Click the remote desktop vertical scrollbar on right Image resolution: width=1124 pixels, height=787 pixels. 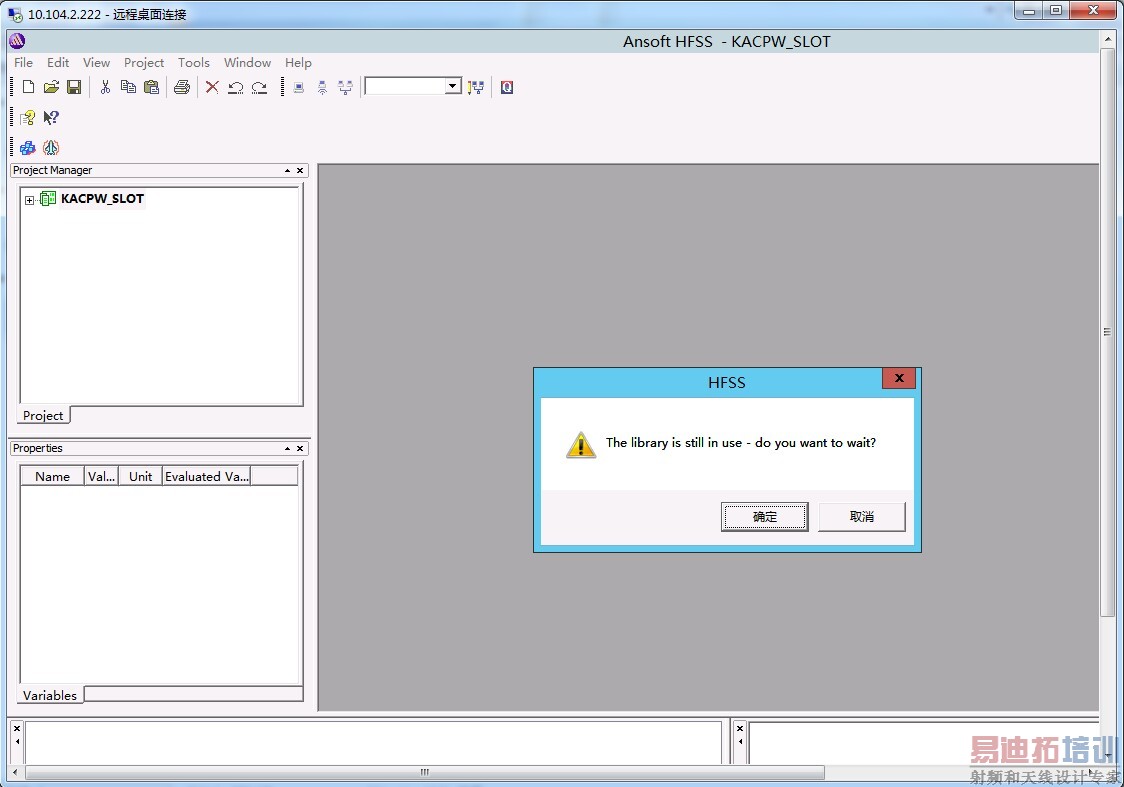pos(1107,332)
